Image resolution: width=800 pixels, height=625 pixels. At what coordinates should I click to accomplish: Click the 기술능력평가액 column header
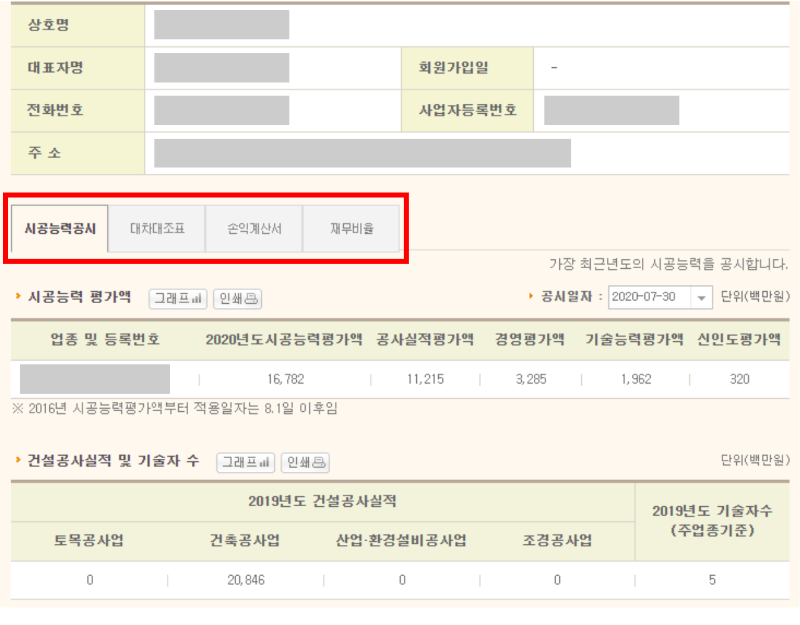coord(634,339)
